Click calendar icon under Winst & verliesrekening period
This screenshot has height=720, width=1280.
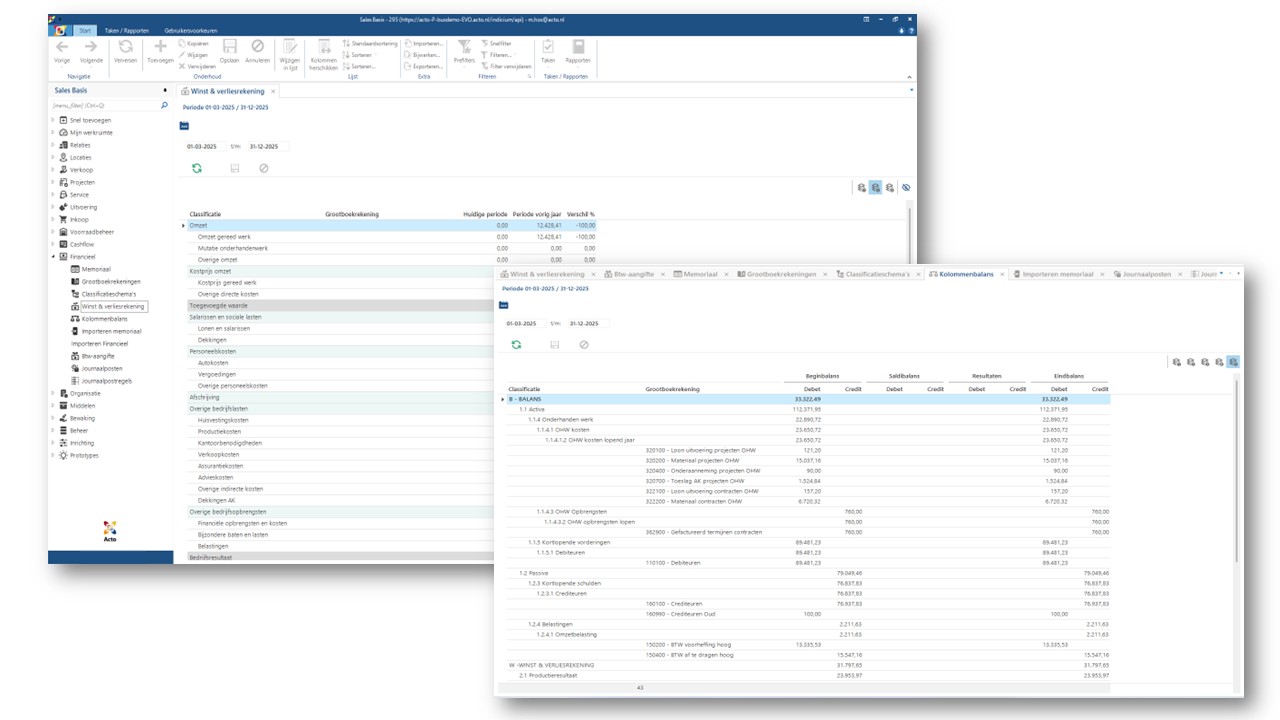(x=183, y=126)
